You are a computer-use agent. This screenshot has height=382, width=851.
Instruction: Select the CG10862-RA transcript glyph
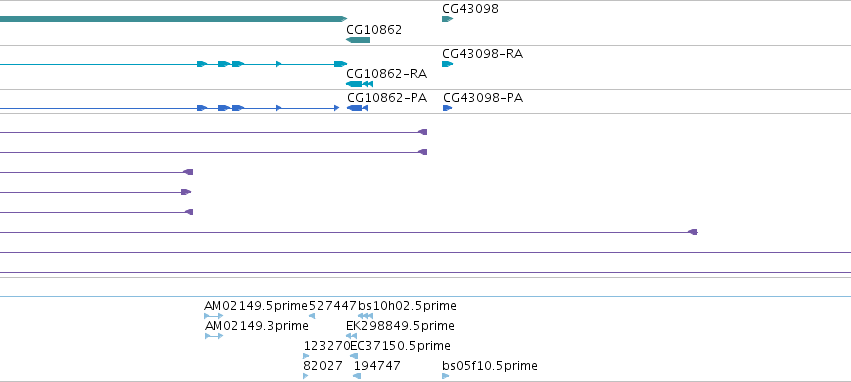pos(359,84)
